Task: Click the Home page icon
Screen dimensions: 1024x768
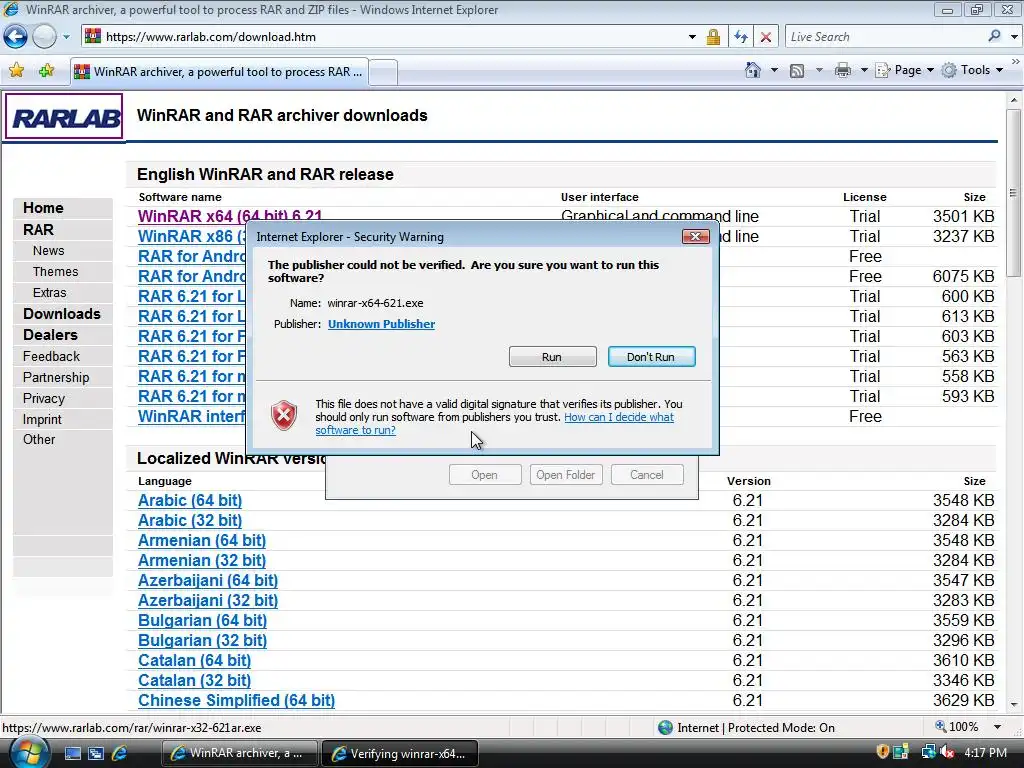Action: coord(752,70)
